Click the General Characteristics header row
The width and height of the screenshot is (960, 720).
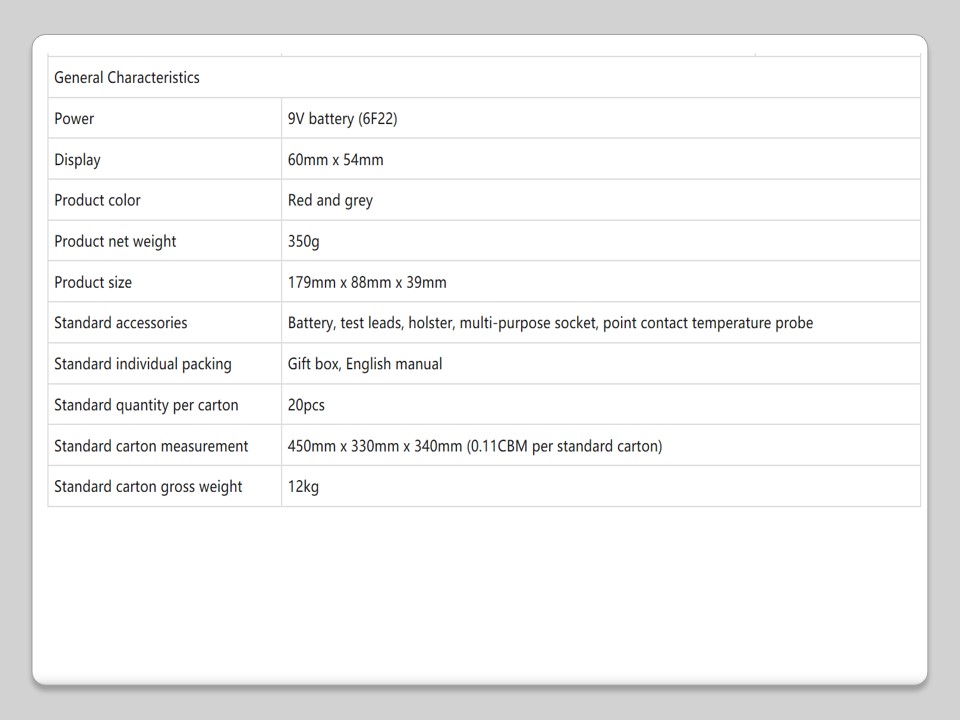click(127, 78)
